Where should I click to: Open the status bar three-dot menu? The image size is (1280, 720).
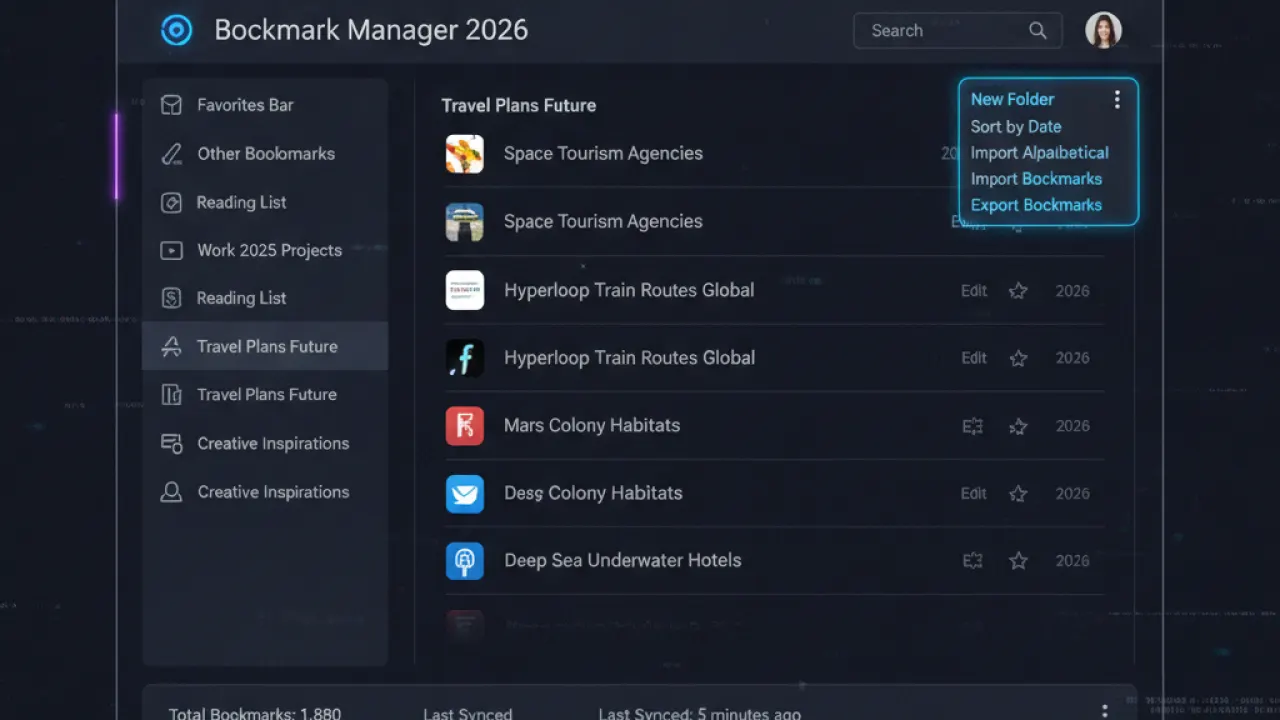pyautogui.click(x=1104, y=712)
